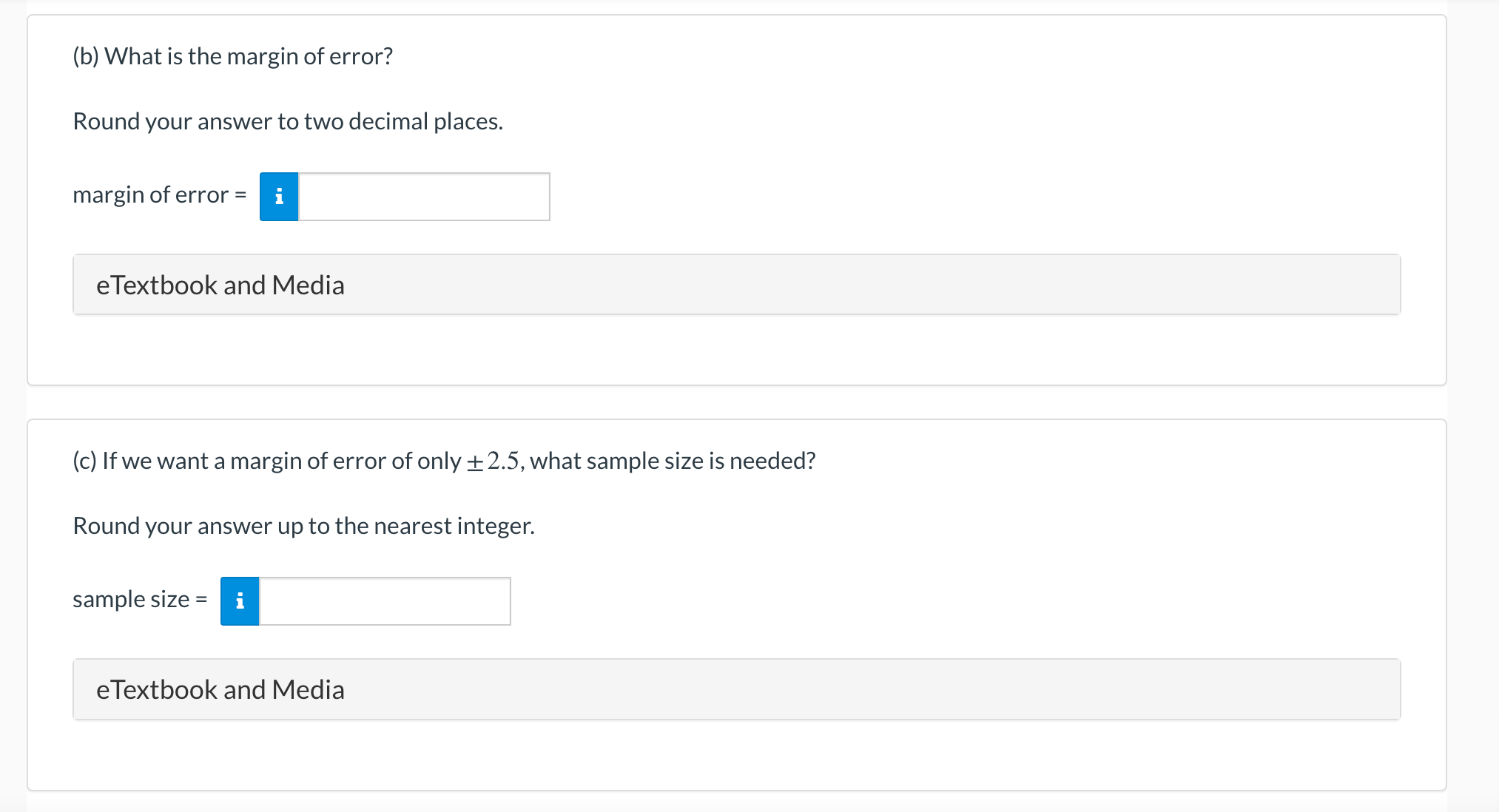1499x812 pixels.
Task: Click the ±2.5 math expression
Action: click(x=494, y=461)
